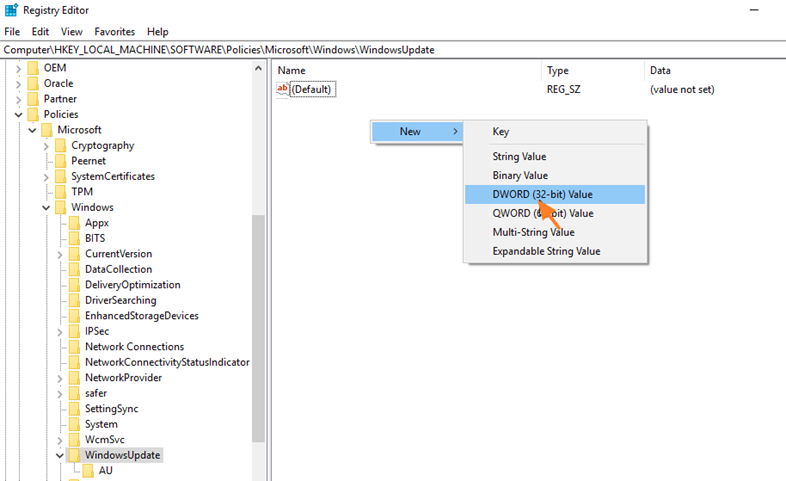
Task: Choose Multi-String Value in submenu
Action: (x=555, y=232)
